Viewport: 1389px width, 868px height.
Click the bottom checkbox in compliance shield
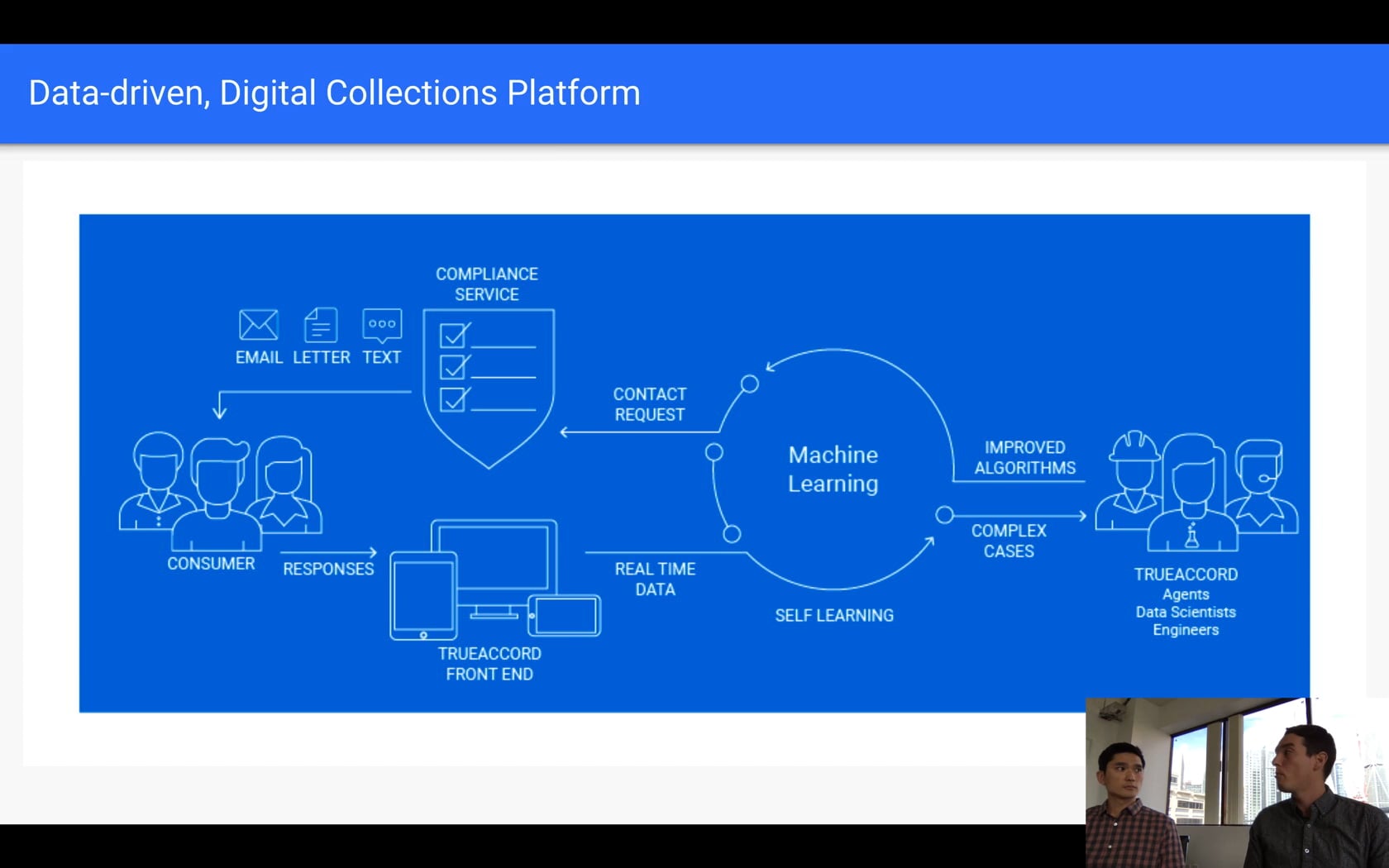454,399
